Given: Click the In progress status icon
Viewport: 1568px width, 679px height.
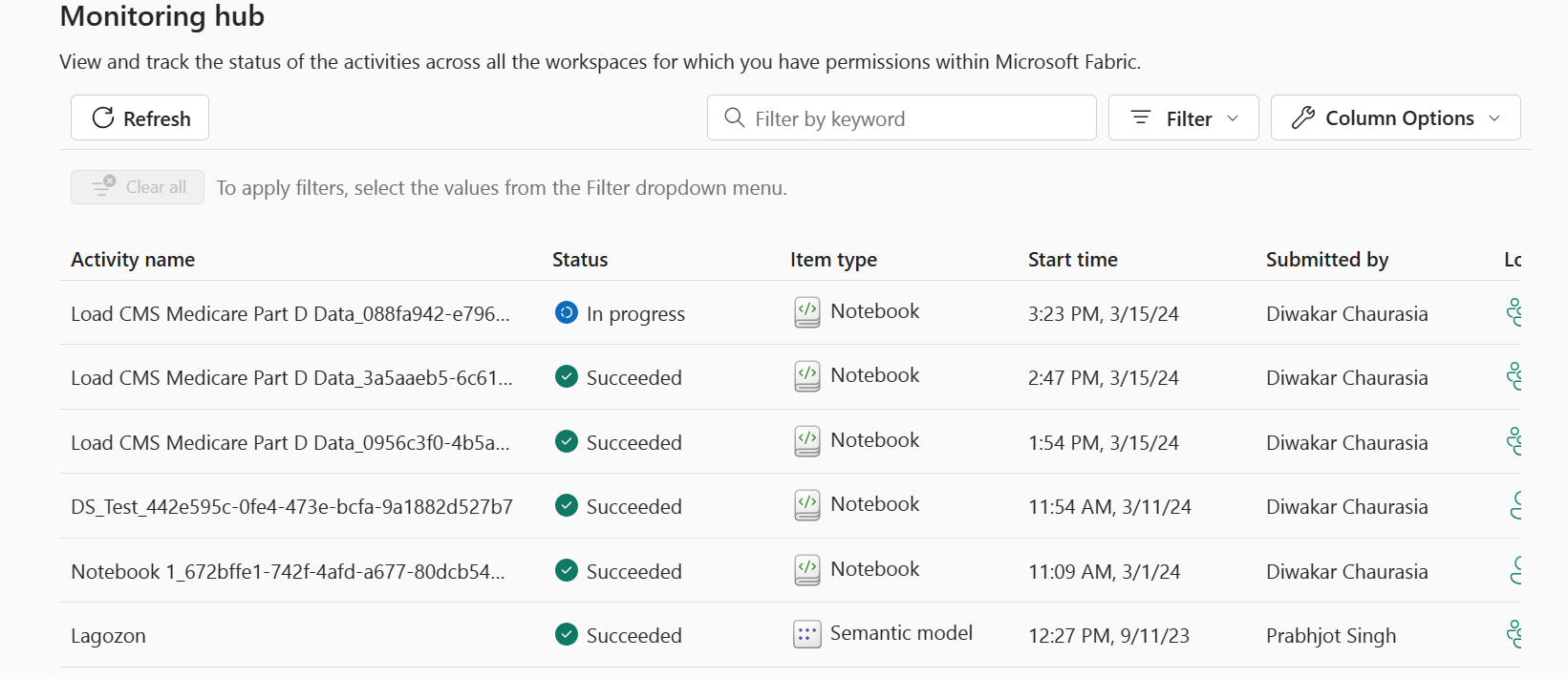Looking at the screenshot, I should 567,312.
